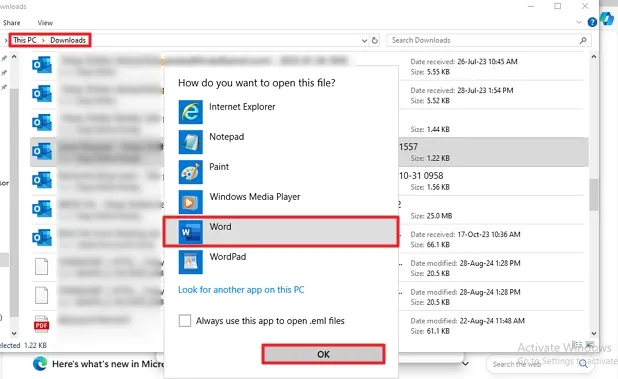
Task: Select the Outlook file sized 1.56 KB
Action: point(42,180)
